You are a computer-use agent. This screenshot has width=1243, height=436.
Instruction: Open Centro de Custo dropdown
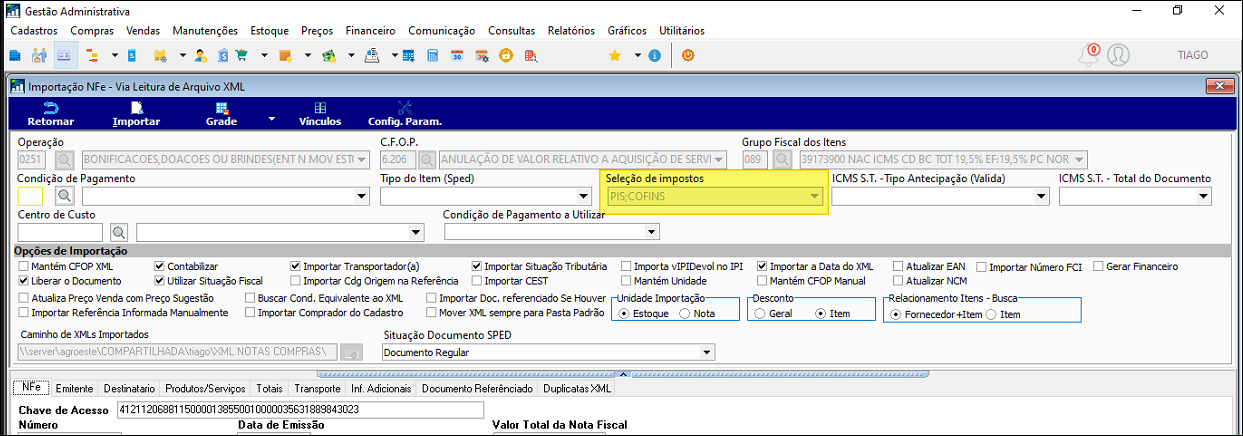pyautogui.click(x=417, y=232)
